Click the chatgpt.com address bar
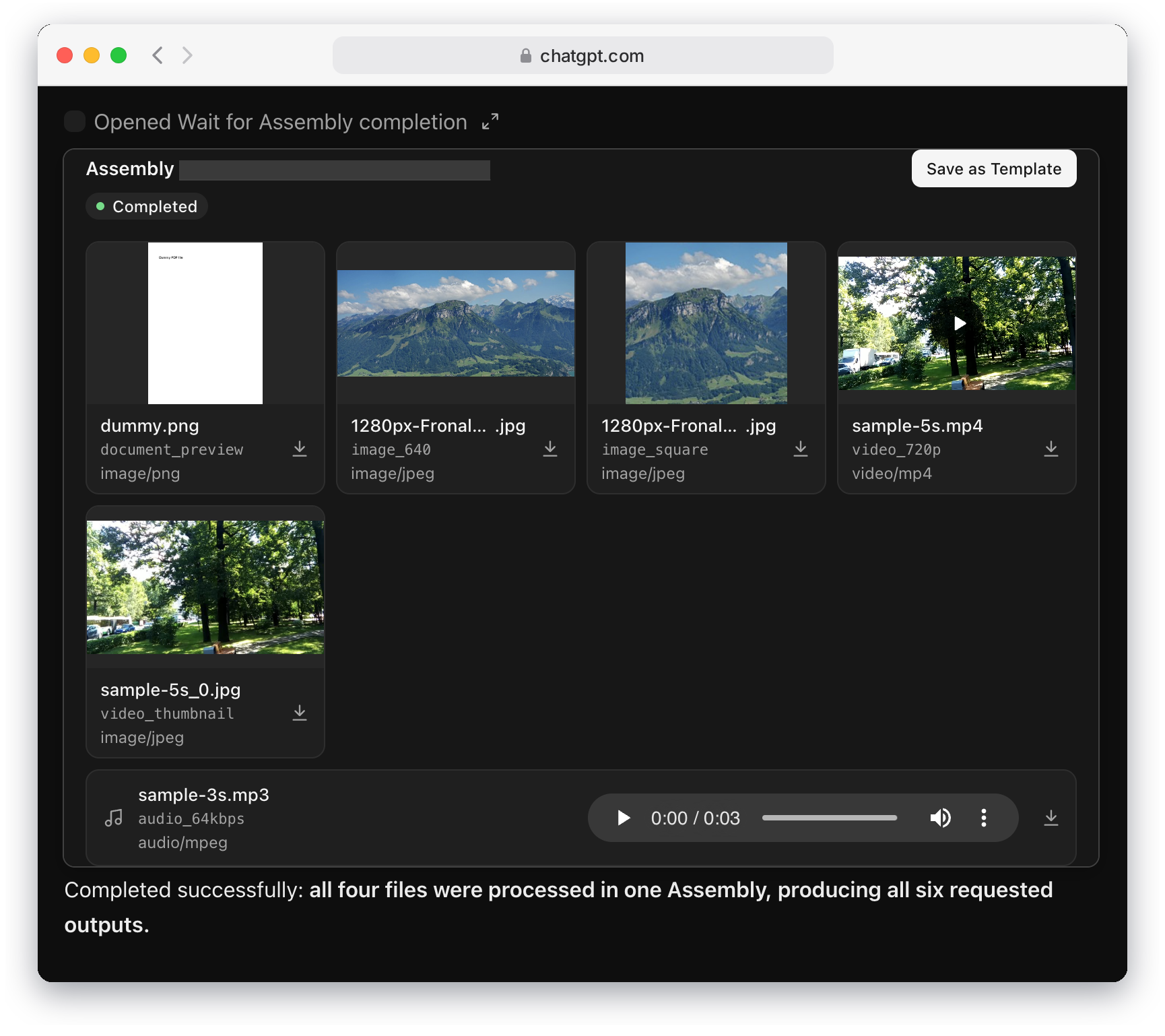 click(x=583, y=55)
